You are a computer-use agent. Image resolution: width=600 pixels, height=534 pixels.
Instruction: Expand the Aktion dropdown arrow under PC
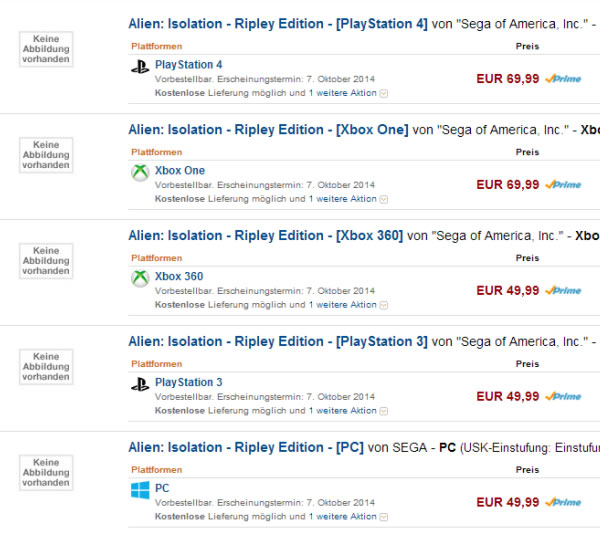383,517
